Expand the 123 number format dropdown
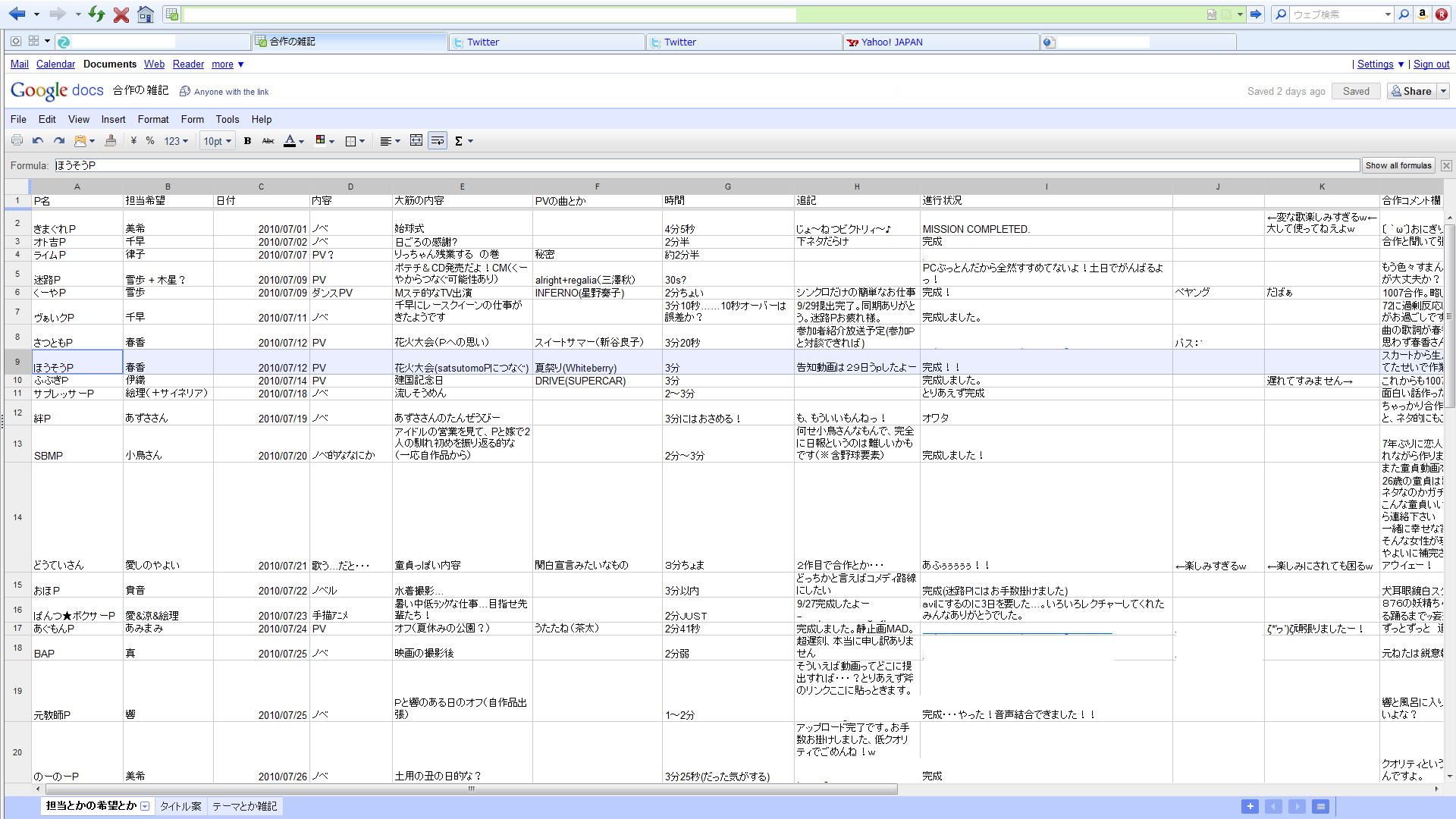 click(x=176, y=141)
